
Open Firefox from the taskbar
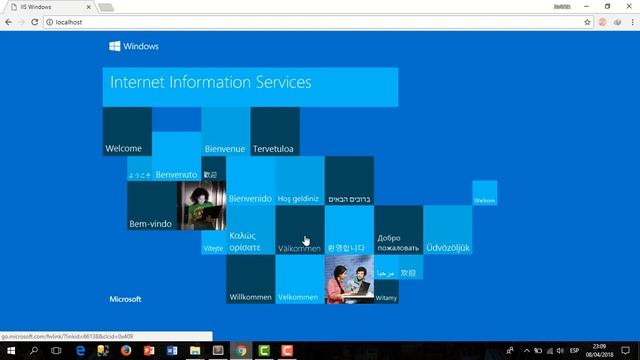pos(126,351)
